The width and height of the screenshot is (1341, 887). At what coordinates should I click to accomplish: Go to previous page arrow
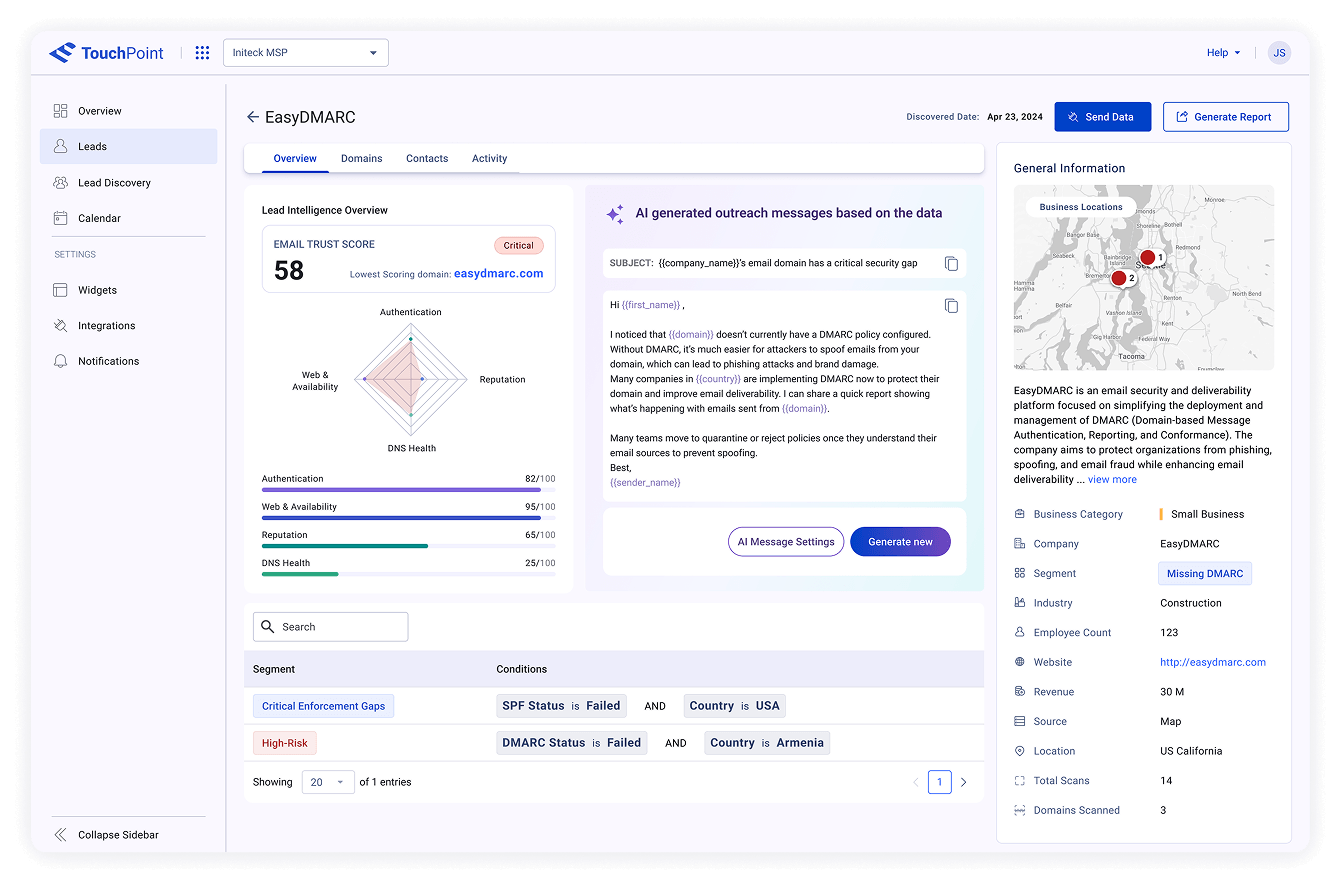(915, 782)
